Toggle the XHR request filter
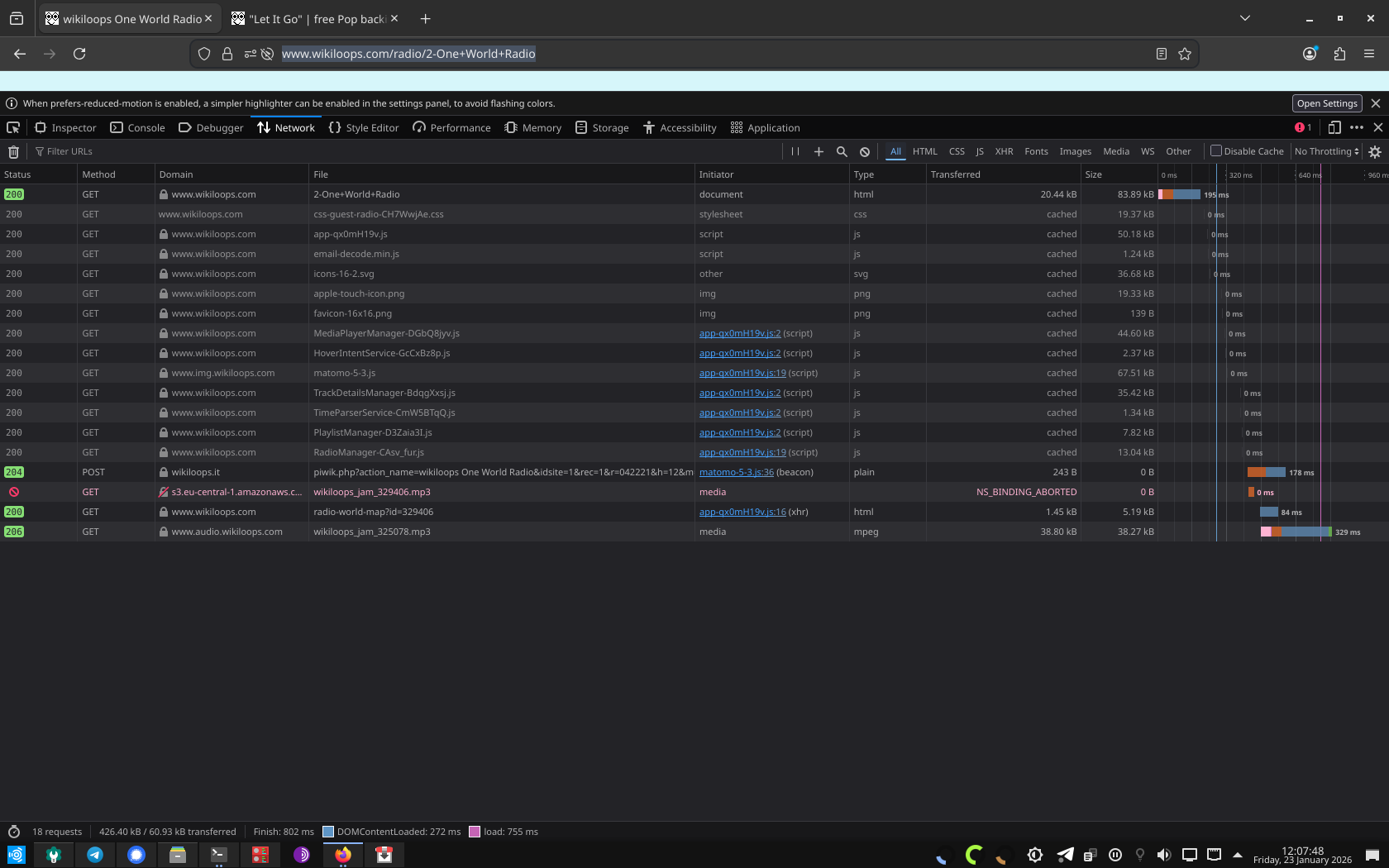 point(1004,151)
